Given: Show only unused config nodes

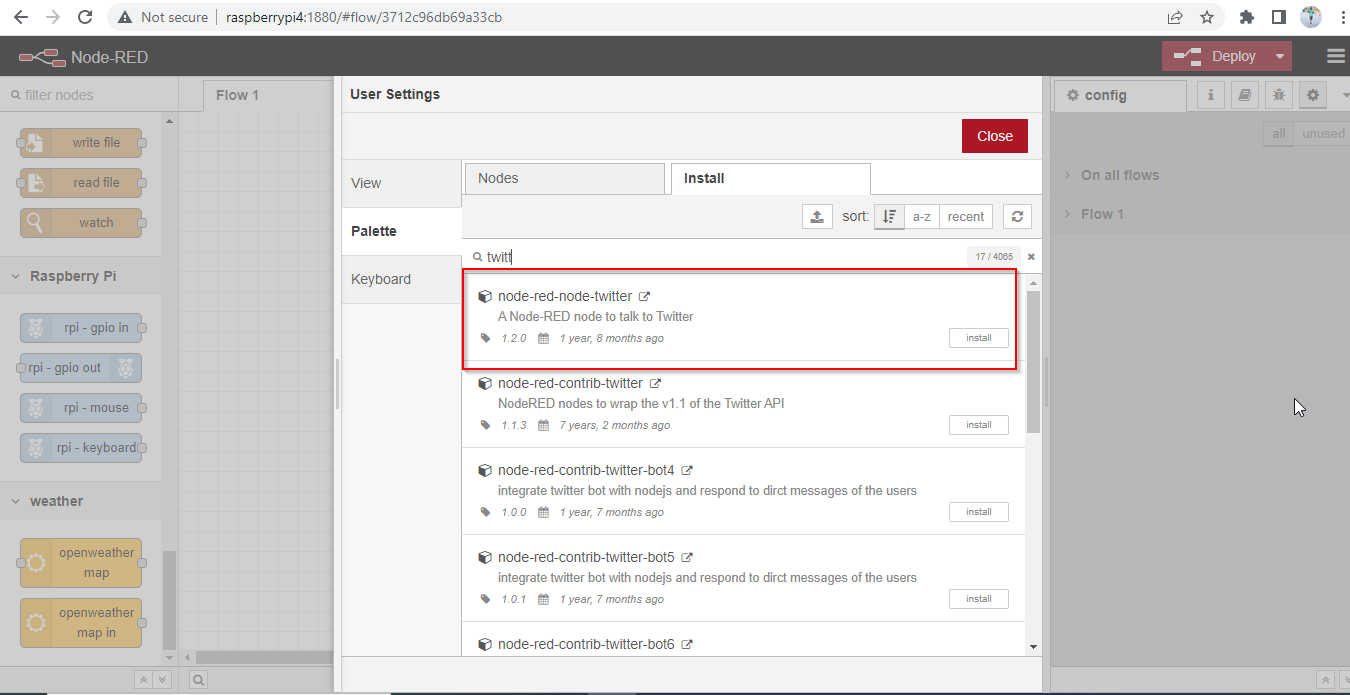Looking at the screenshot, I should point(1322,132).
